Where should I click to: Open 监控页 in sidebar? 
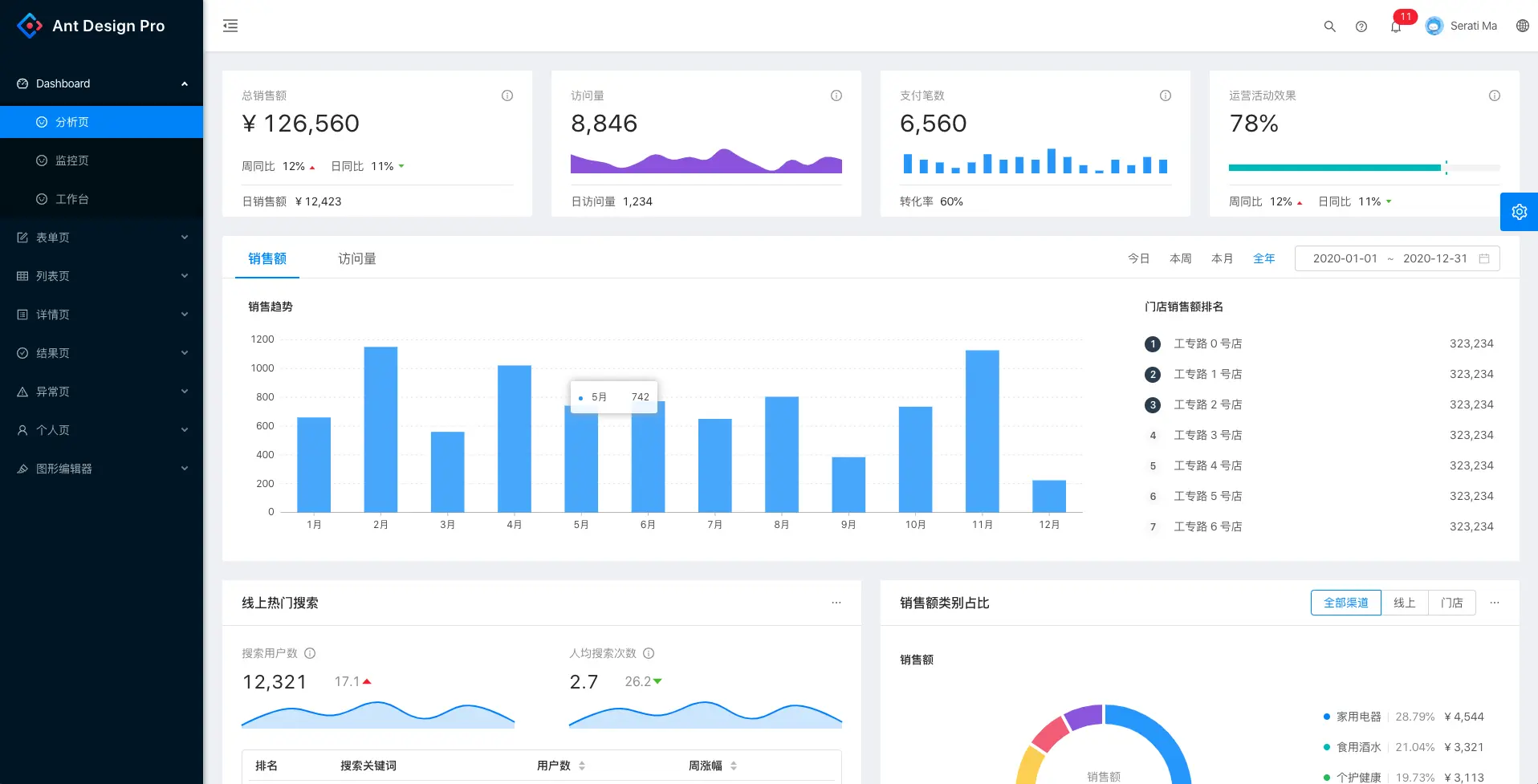(101, 160)
